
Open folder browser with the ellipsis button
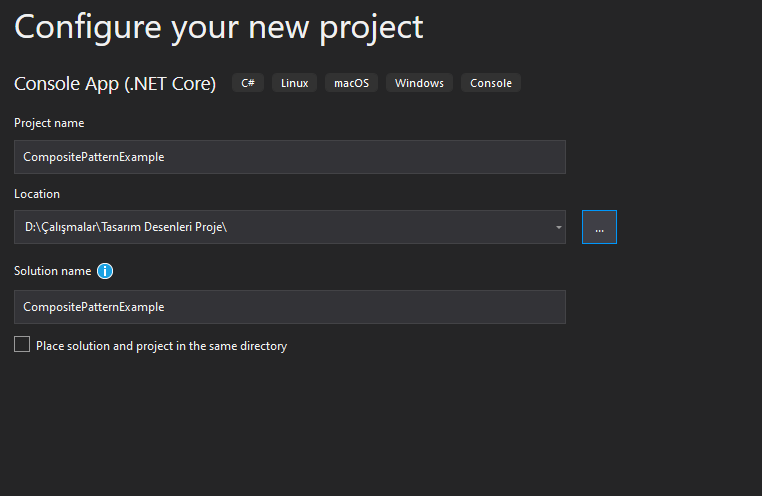coord(599,227)
